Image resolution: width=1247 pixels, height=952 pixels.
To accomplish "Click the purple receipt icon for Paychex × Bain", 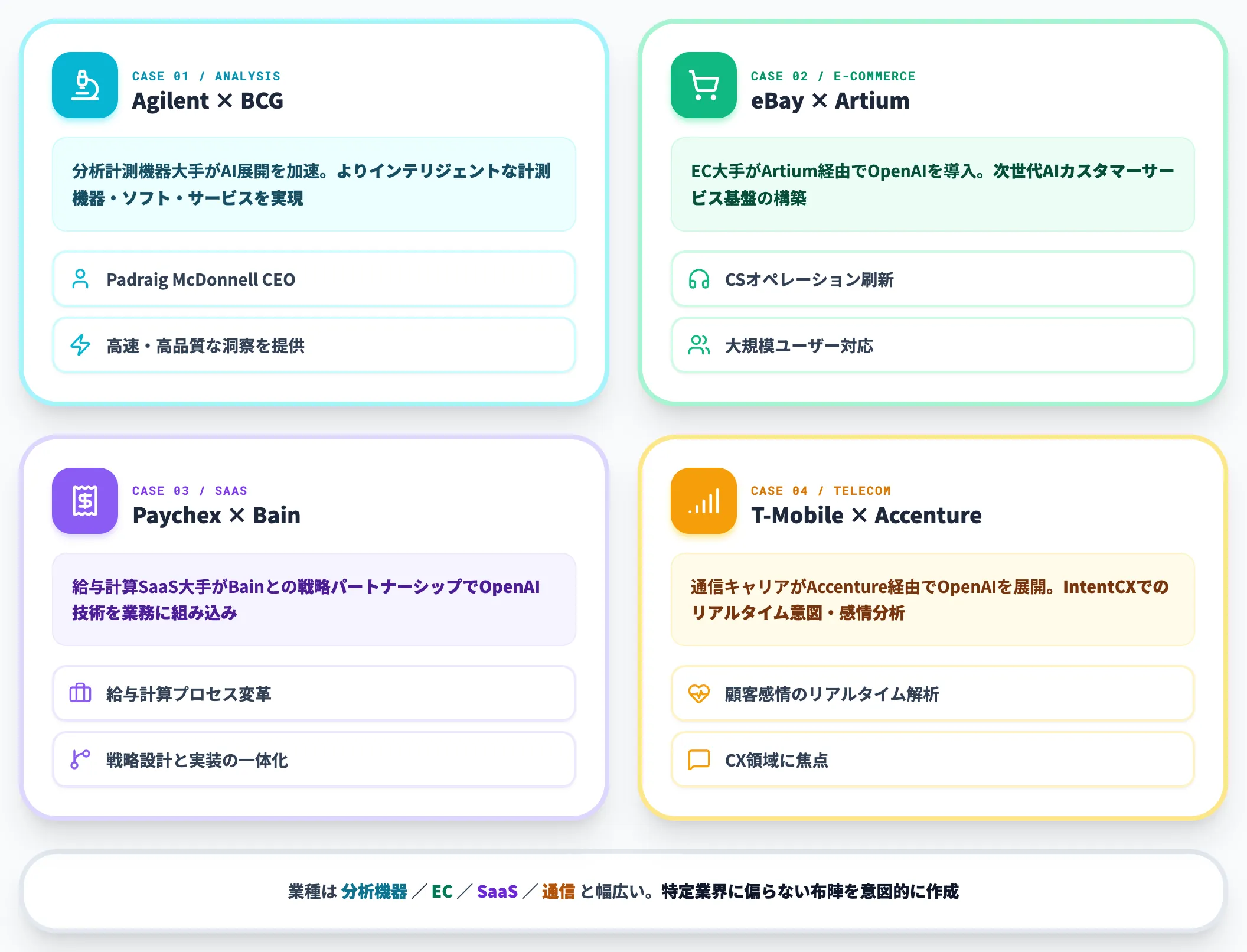I will pyautogui.click(x=85, y=501).
